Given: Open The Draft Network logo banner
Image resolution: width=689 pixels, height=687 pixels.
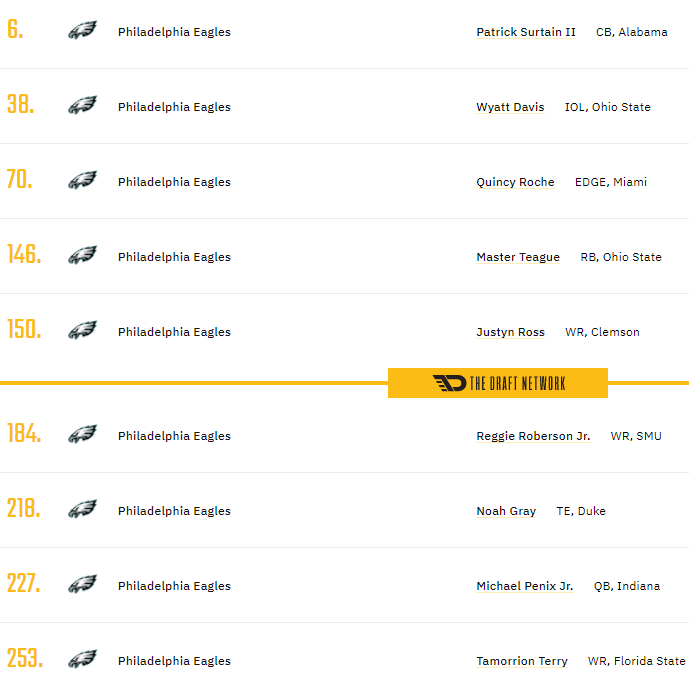Looking at the screenshot, I should tap(498, 383).
